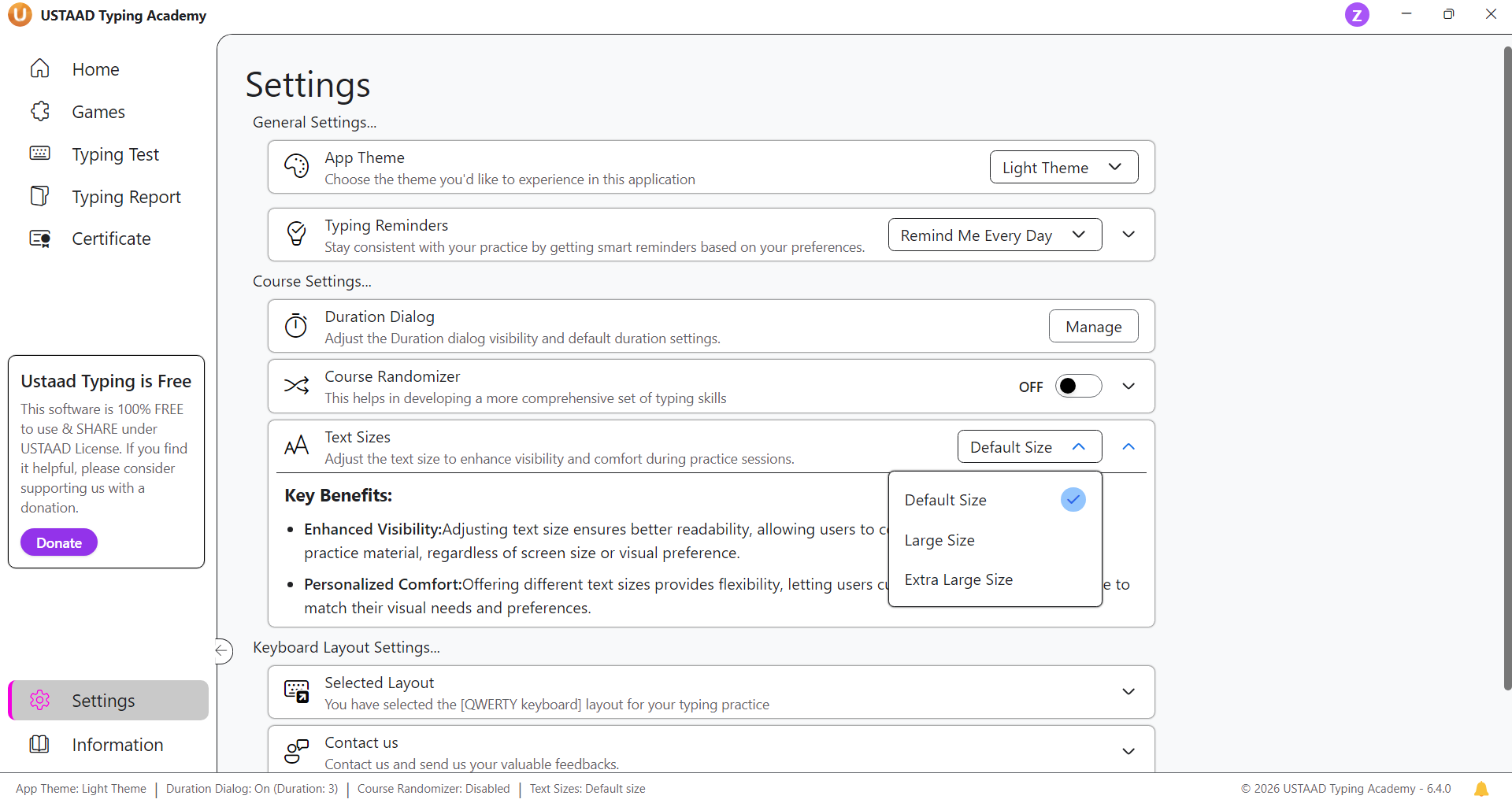Screen dimensions: 1512x803
Task: Open the Settings sidebar item
Action: click(x=102, y=701)
